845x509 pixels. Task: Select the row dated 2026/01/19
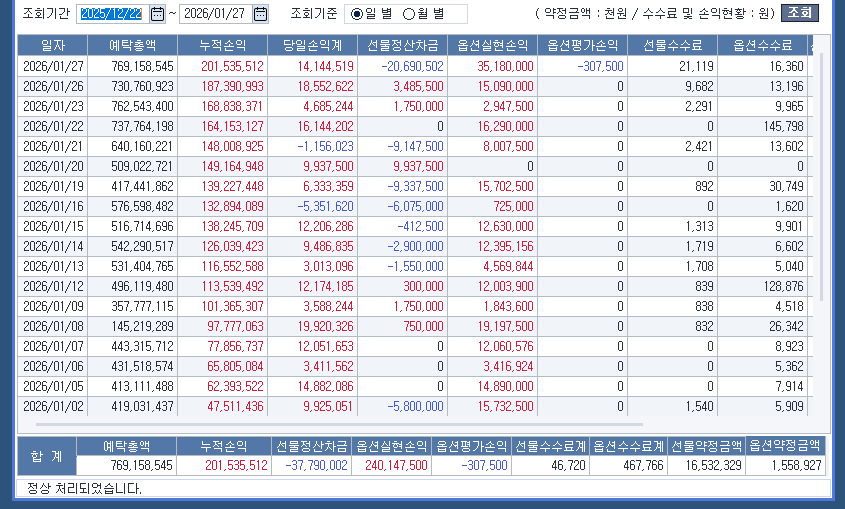pyautogui.click(x=415, y=186)
